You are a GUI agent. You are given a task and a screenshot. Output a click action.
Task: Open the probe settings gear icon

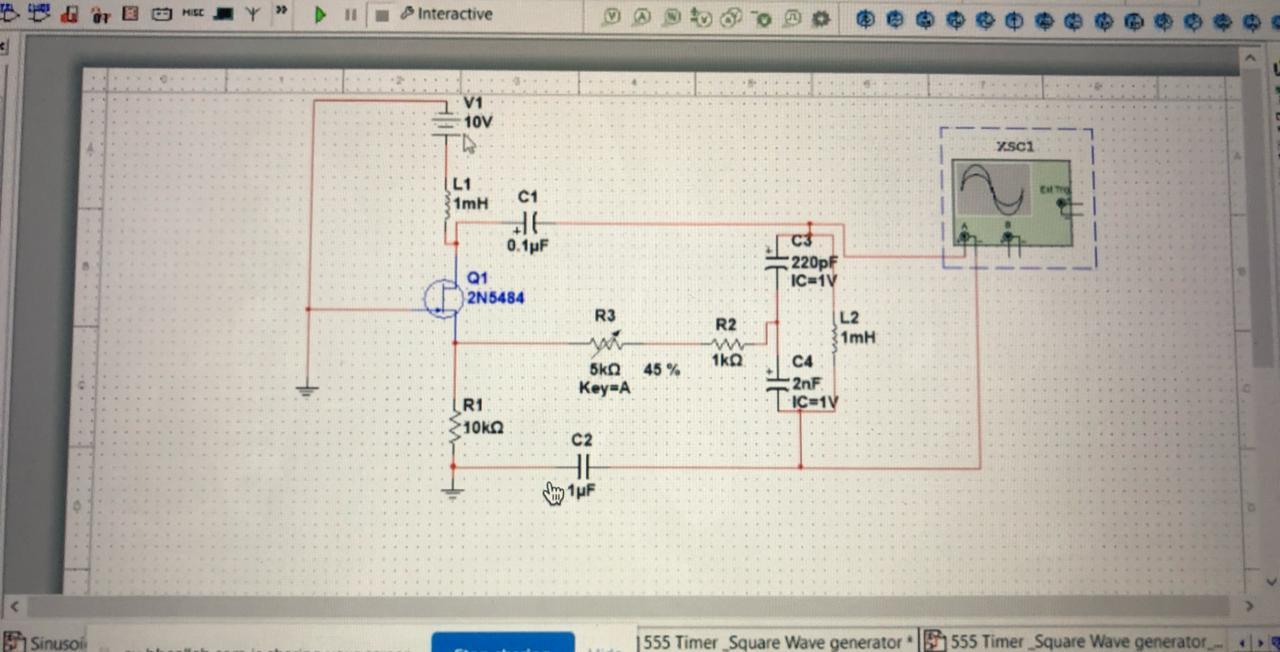(x=820, y=17)
